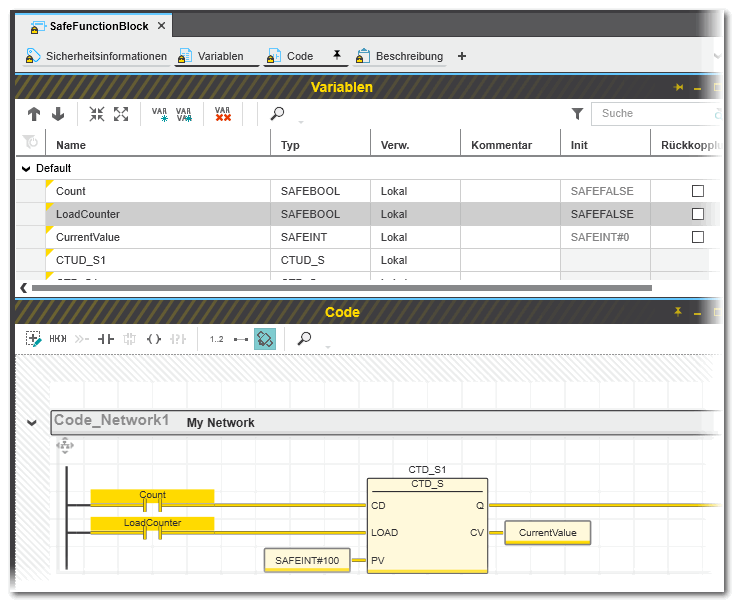Screen dimensions: 735x603
Task: Tick the LoadCounter Rückkopplung checkbox
Action: [698, 214]
